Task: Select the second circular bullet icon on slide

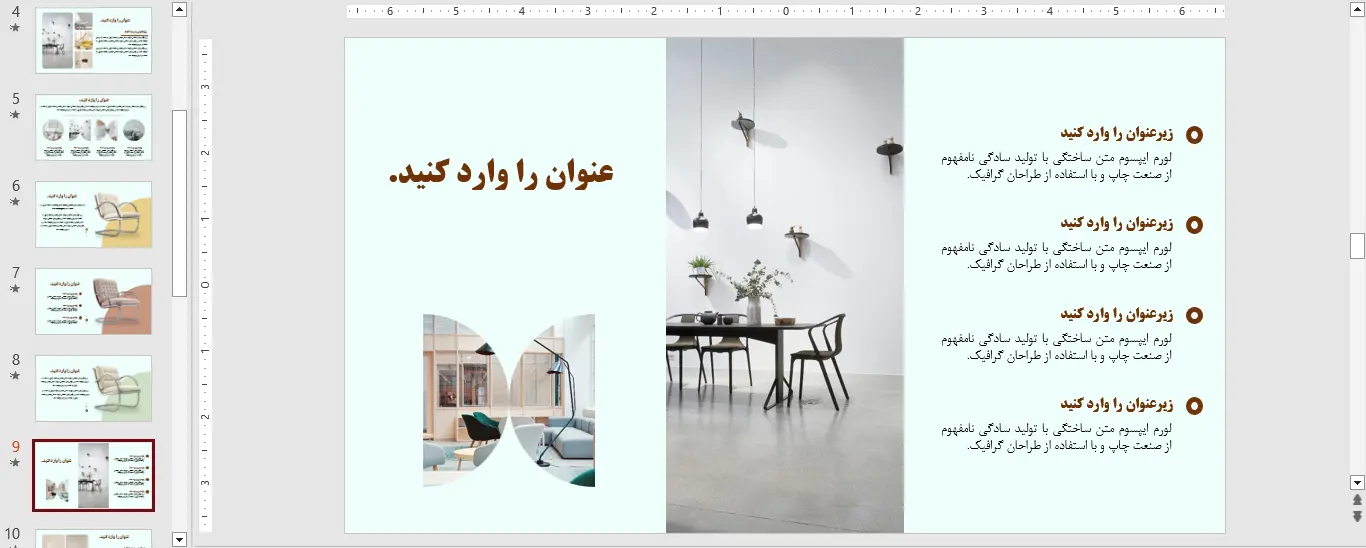Action: 1193,225
